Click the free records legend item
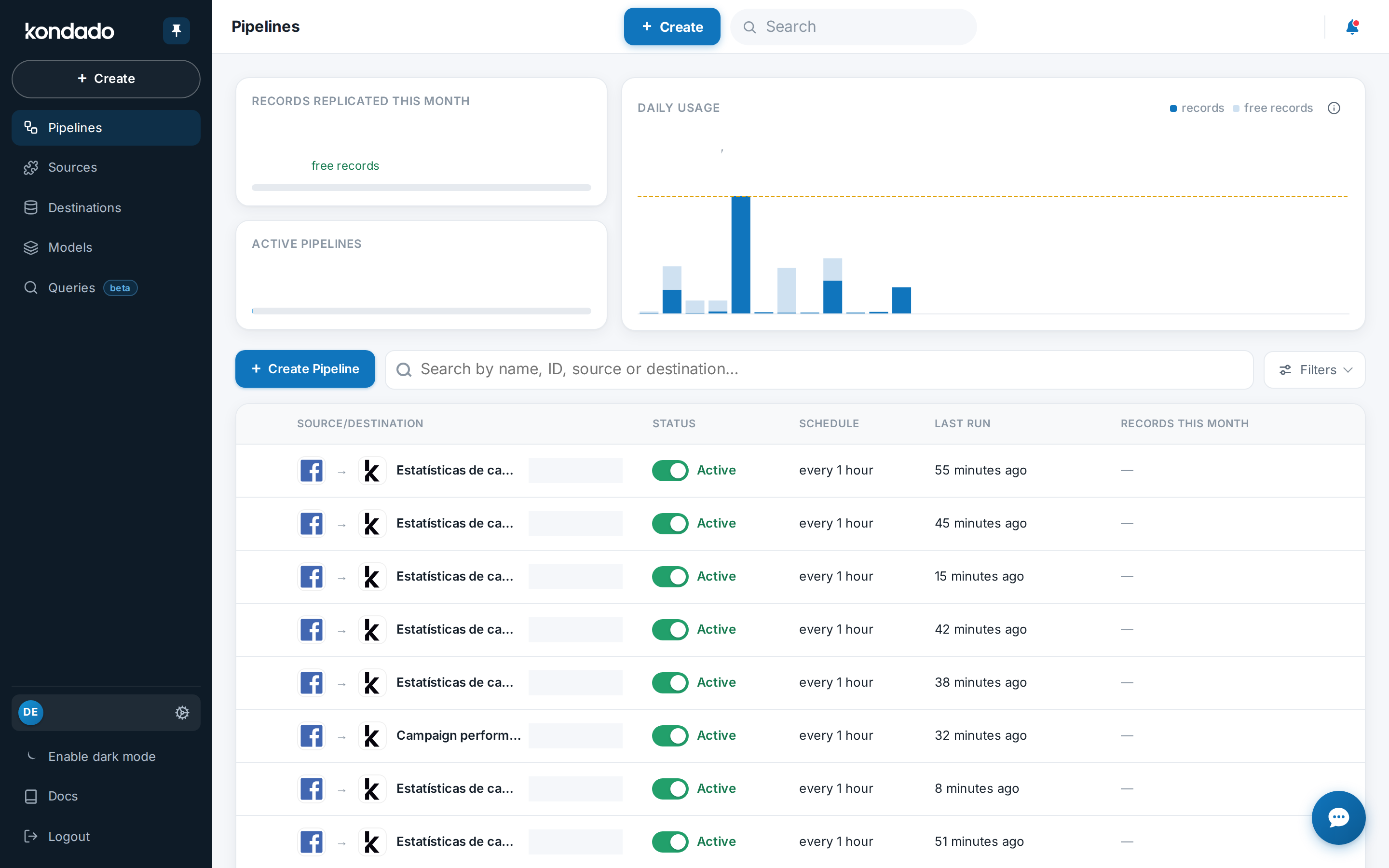1389x868 pixels. [x=1272, y=108]
